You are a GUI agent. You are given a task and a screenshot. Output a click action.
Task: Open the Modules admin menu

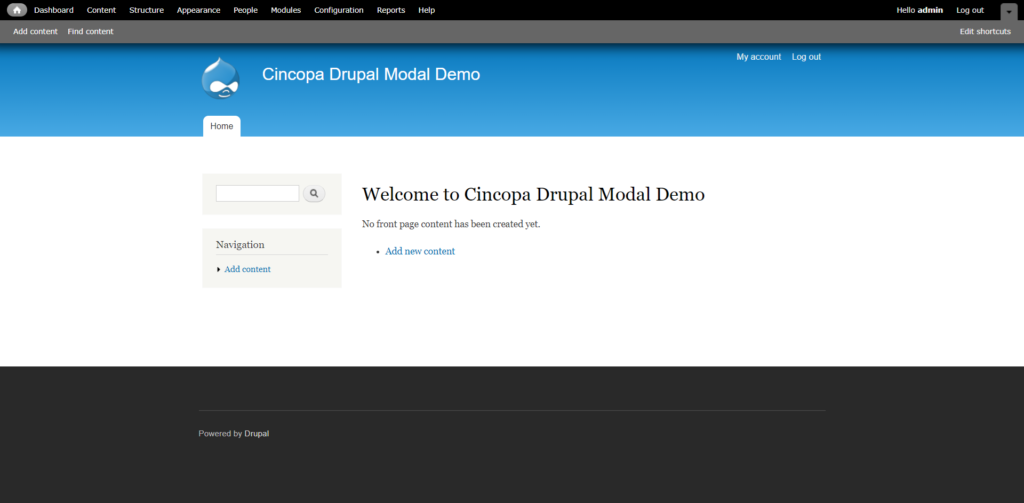[x=286, y=10]
